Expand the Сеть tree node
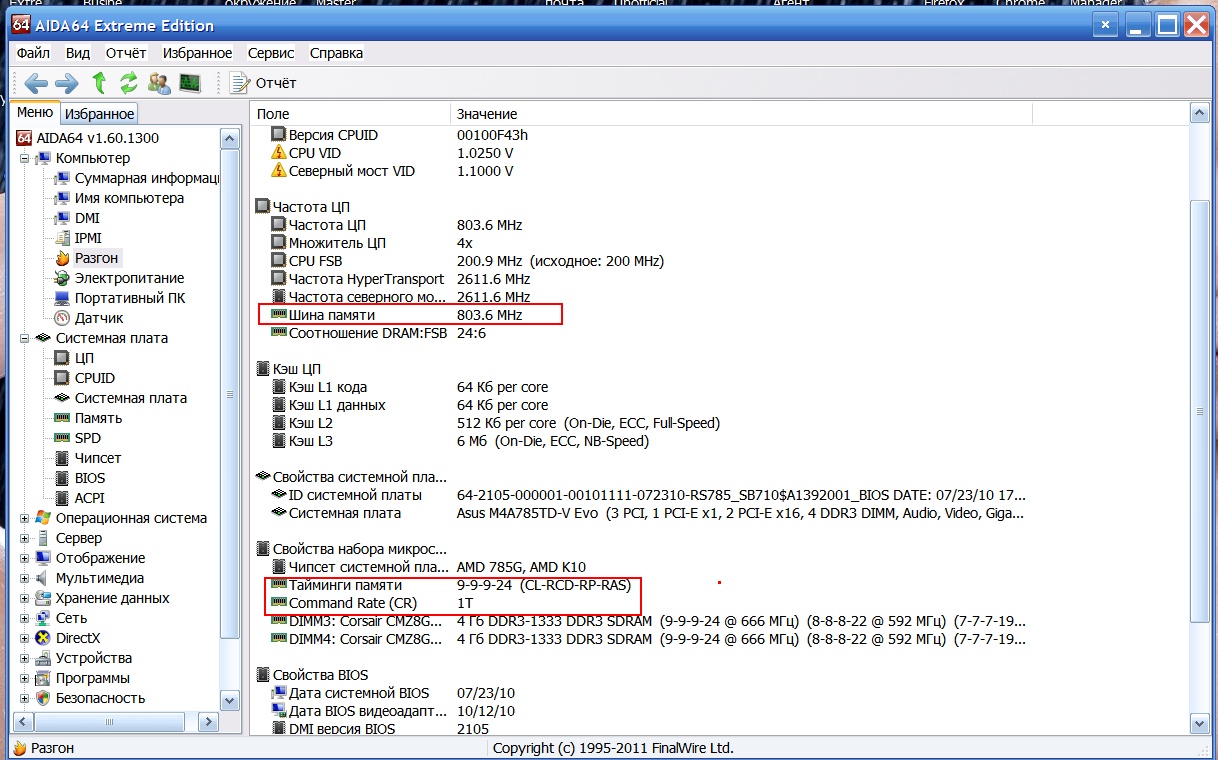This screenshot has width=1218, height=760. (x=25, y=618)
